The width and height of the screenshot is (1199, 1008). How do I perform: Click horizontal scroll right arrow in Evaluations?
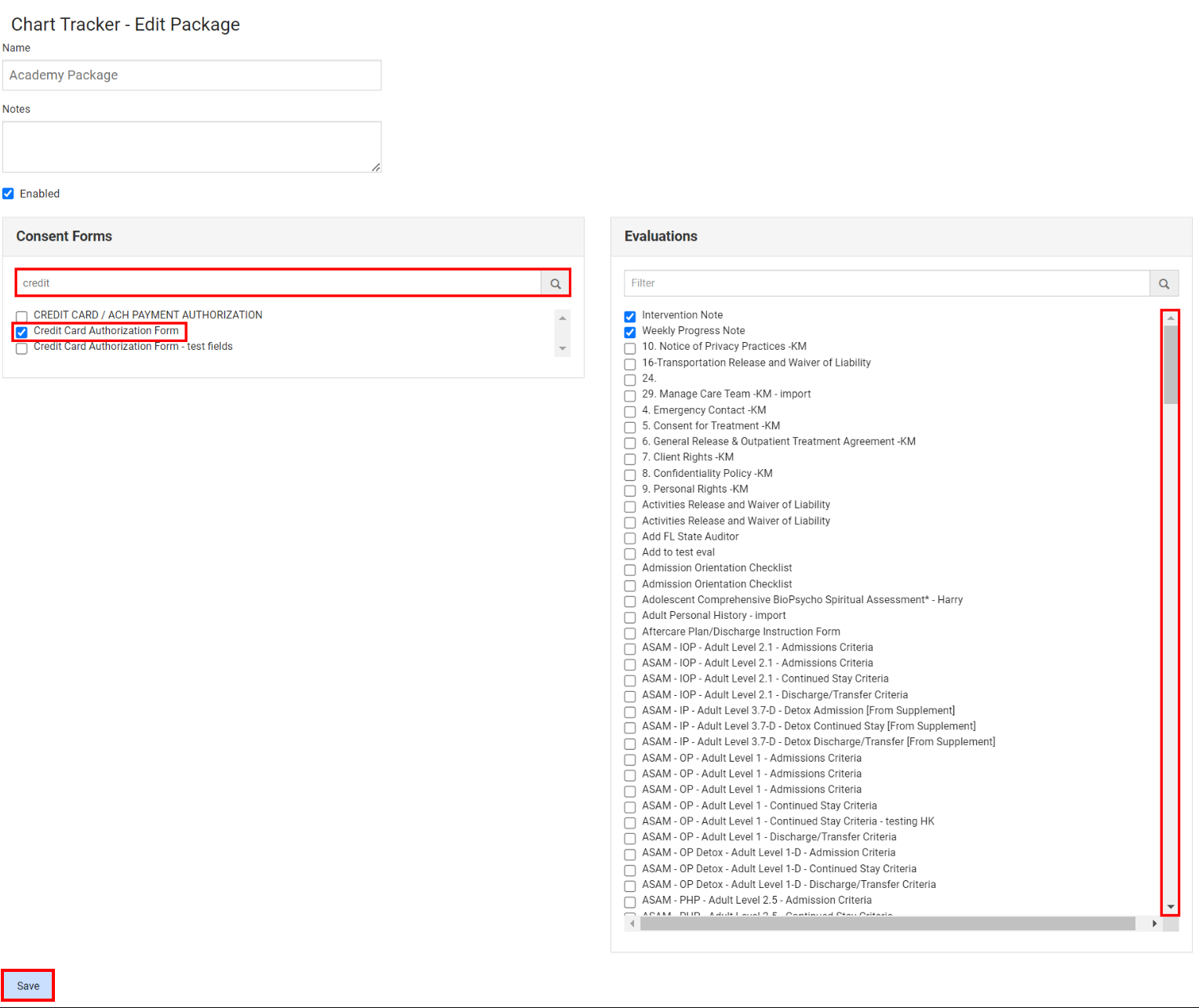1153,924
